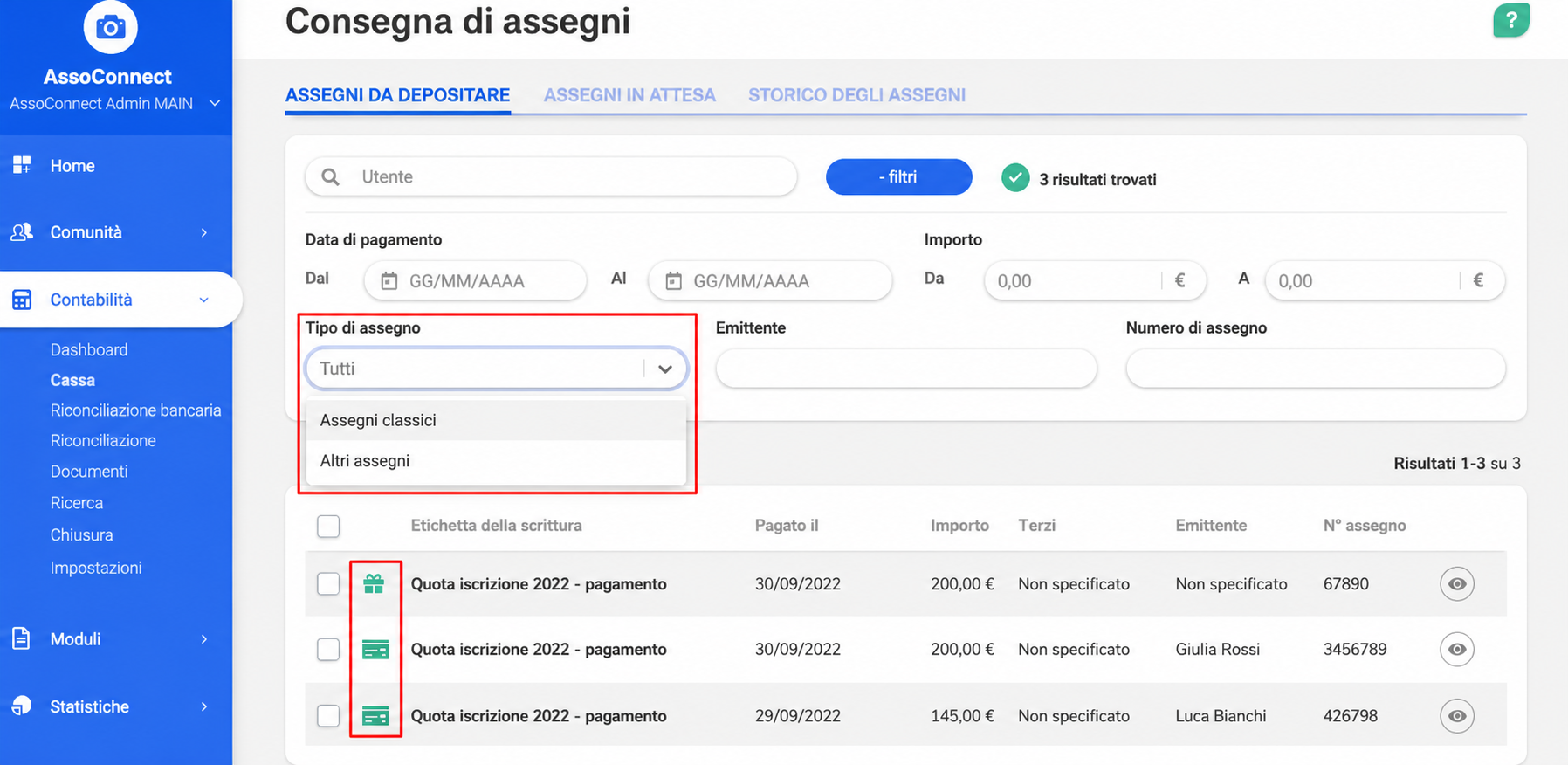
Task: View details of Giulia Rossi cheque via eye icon
Action: [1457, 649]
